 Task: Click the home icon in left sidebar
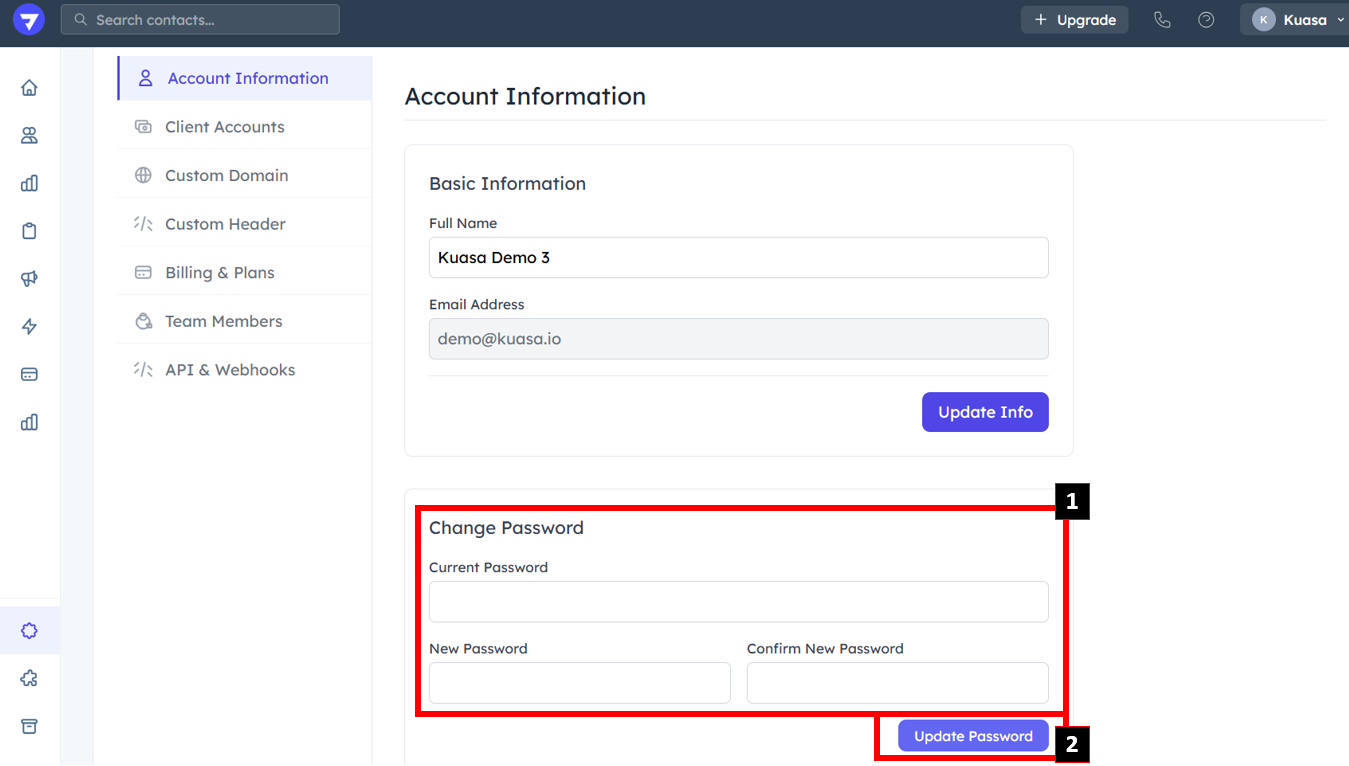click(29, 88)
